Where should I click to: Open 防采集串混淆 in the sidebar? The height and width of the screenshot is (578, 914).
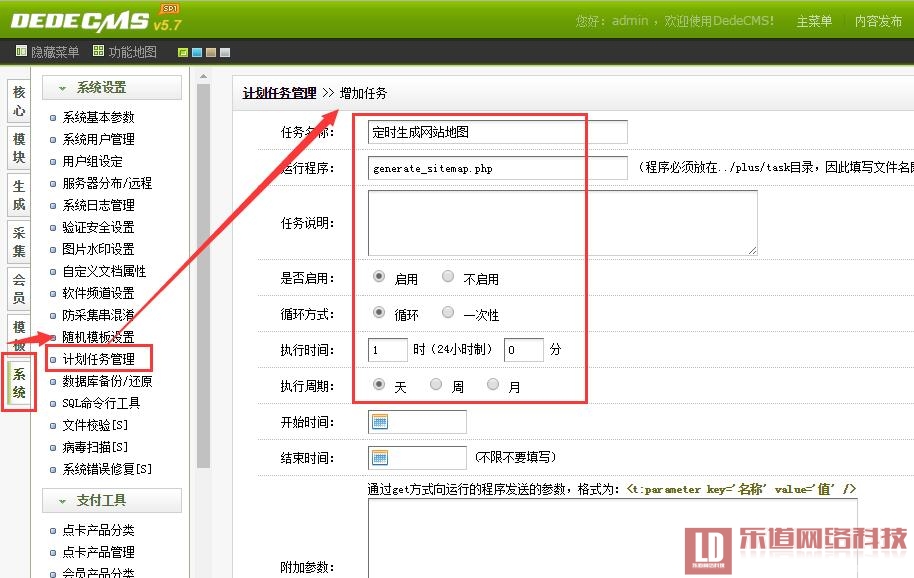coord(99,315)
